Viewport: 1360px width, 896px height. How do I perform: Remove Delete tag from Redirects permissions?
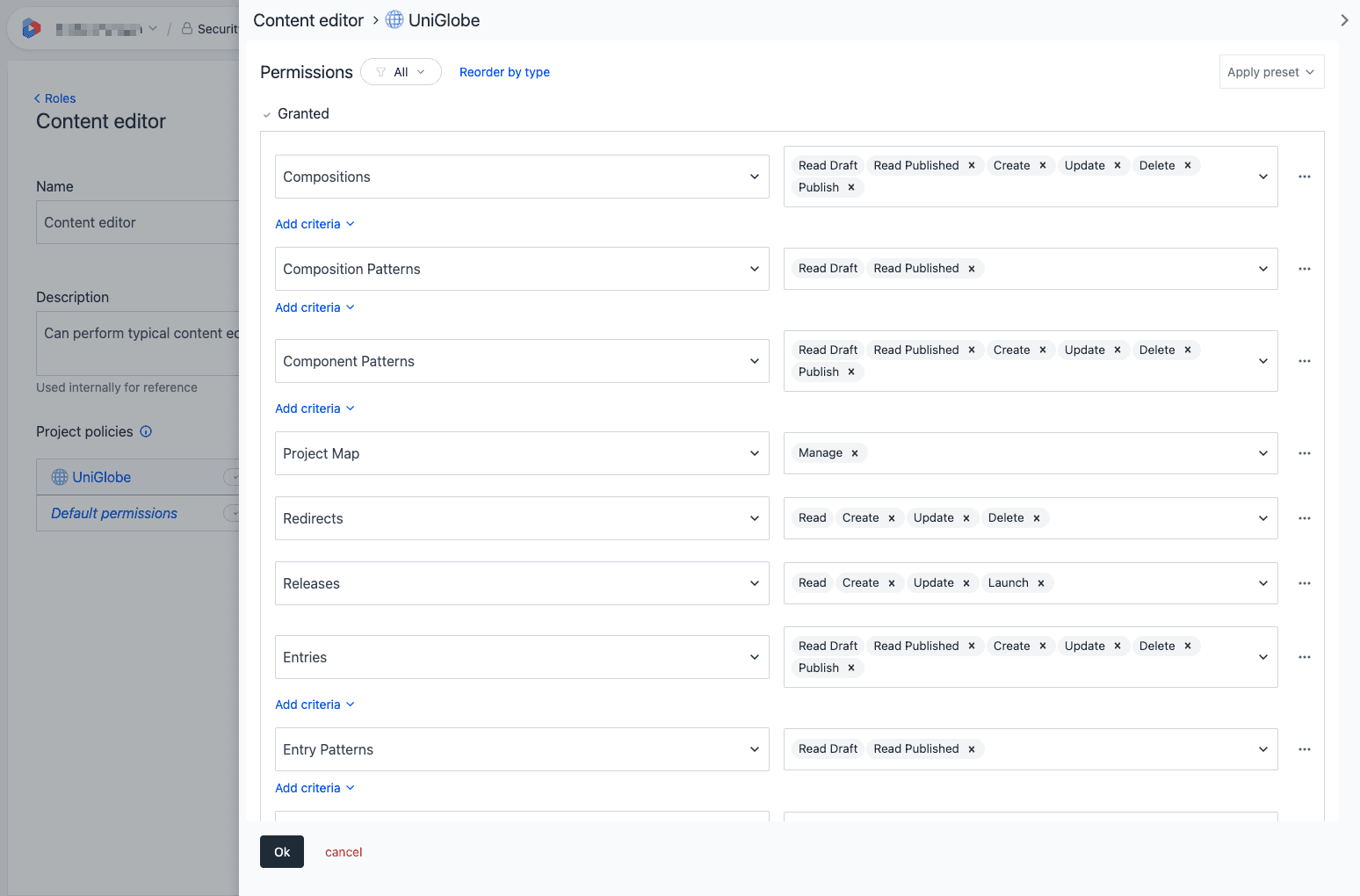(x=1037, y=518)
